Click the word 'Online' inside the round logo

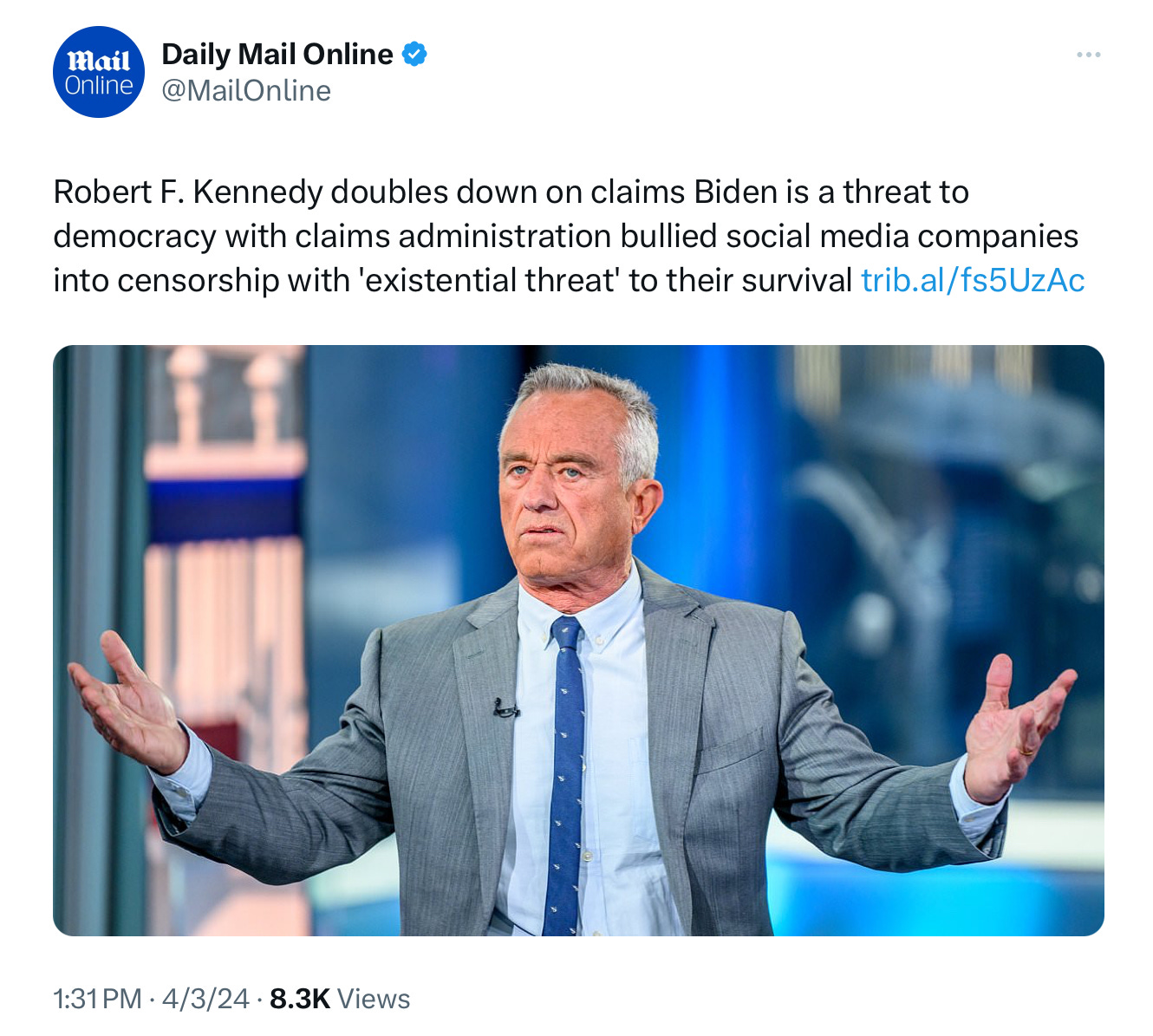pos(99,86)
